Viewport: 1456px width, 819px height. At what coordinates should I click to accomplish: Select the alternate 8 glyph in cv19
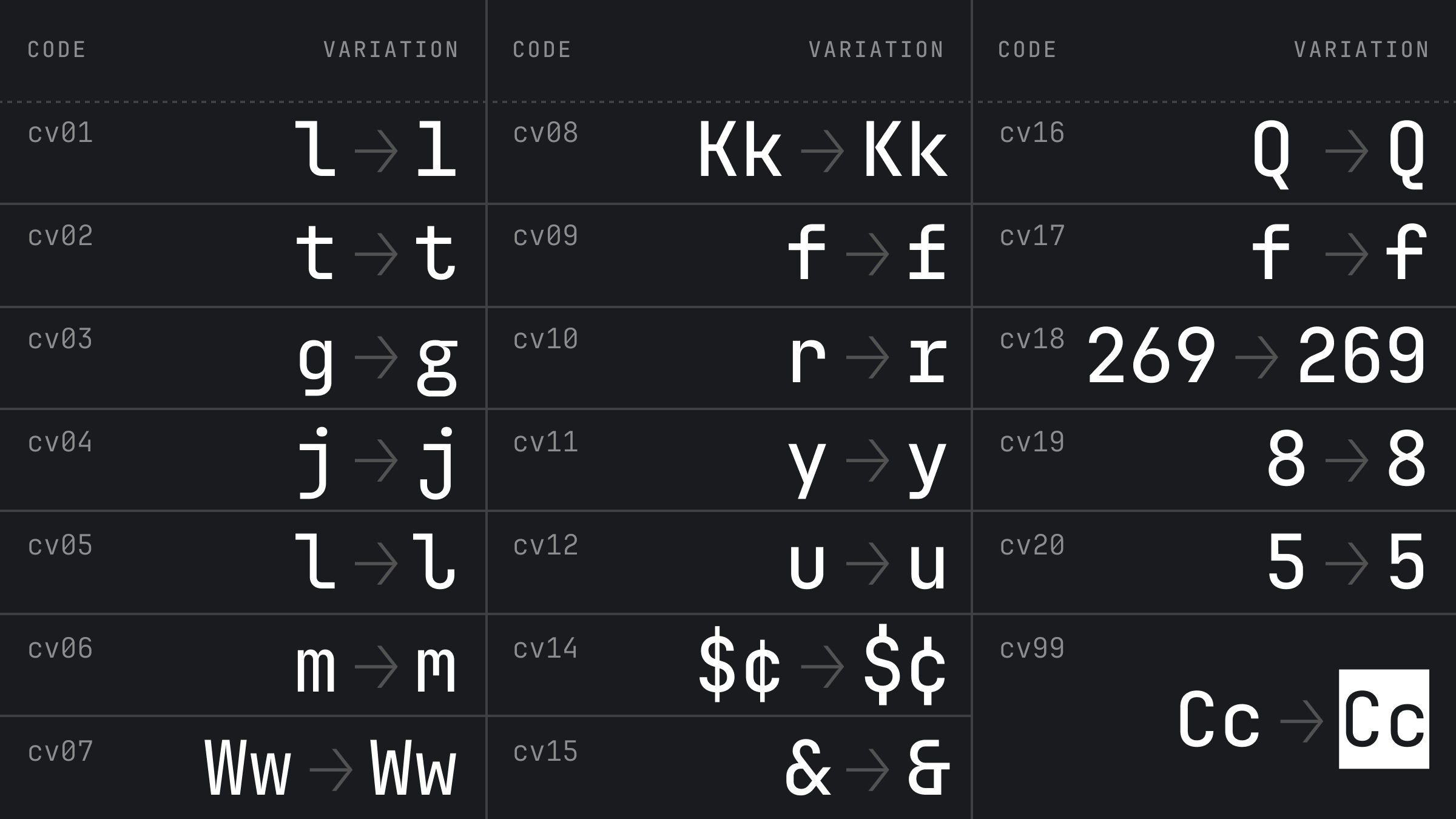(x=1406, y=459)
